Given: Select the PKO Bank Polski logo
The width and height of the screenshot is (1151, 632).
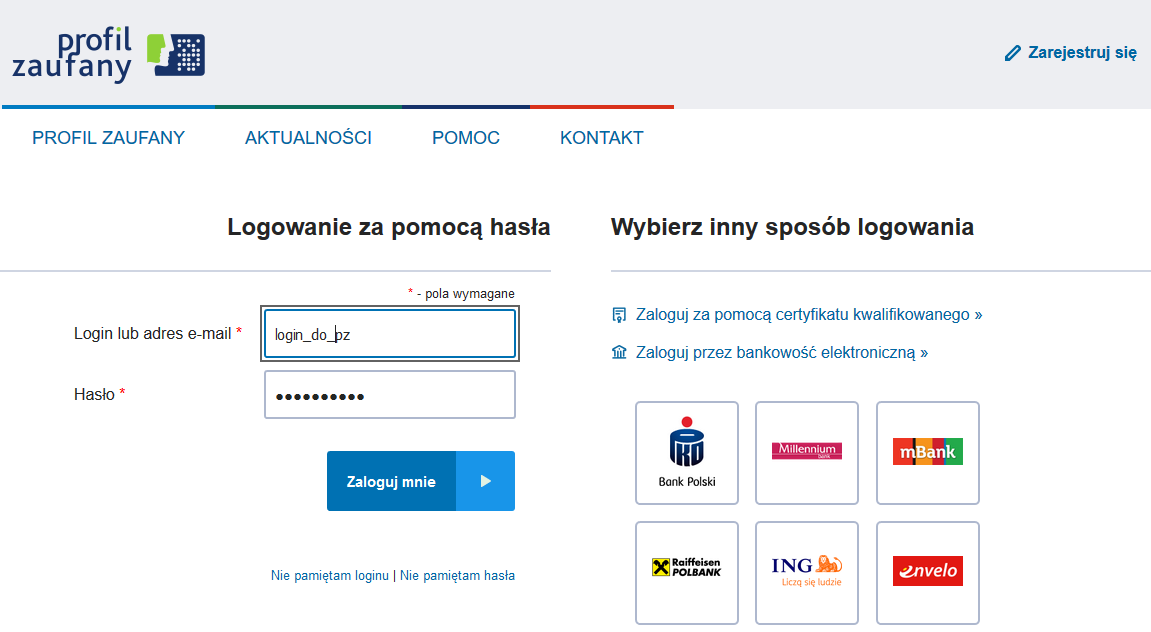Looking at the screenshot, I should click(x=687, y=452).
